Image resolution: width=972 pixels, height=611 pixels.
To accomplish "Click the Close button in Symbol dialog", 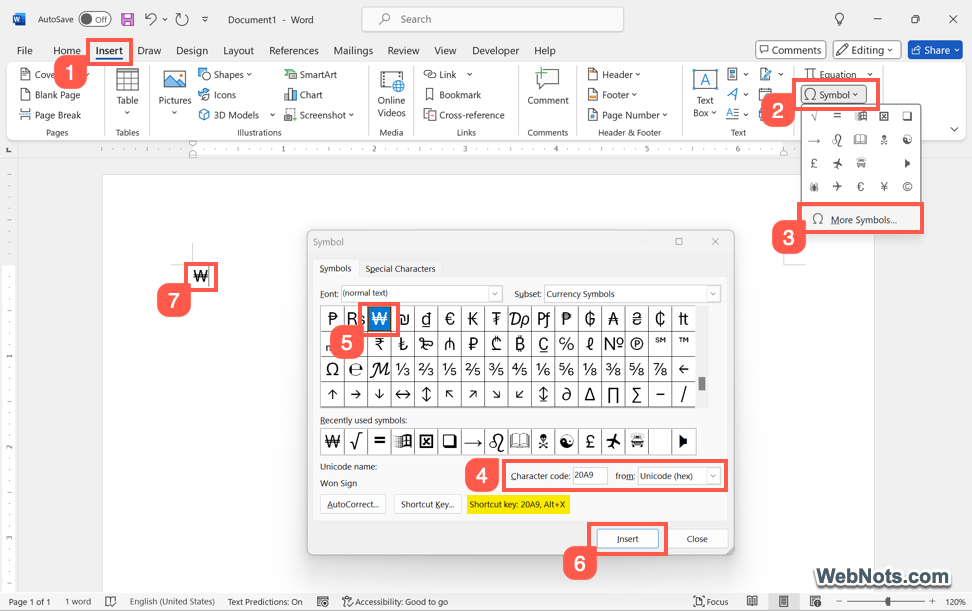I will (x=697, y=538).
